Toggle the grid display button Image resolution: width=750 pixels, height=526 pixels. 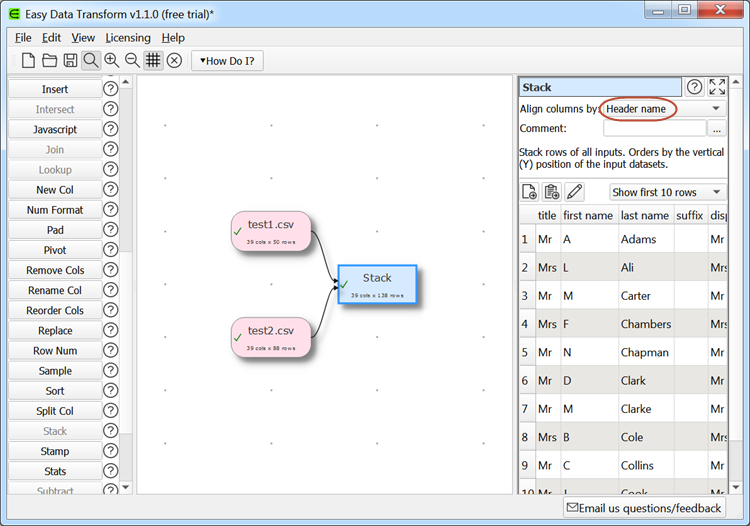(153, 61)
